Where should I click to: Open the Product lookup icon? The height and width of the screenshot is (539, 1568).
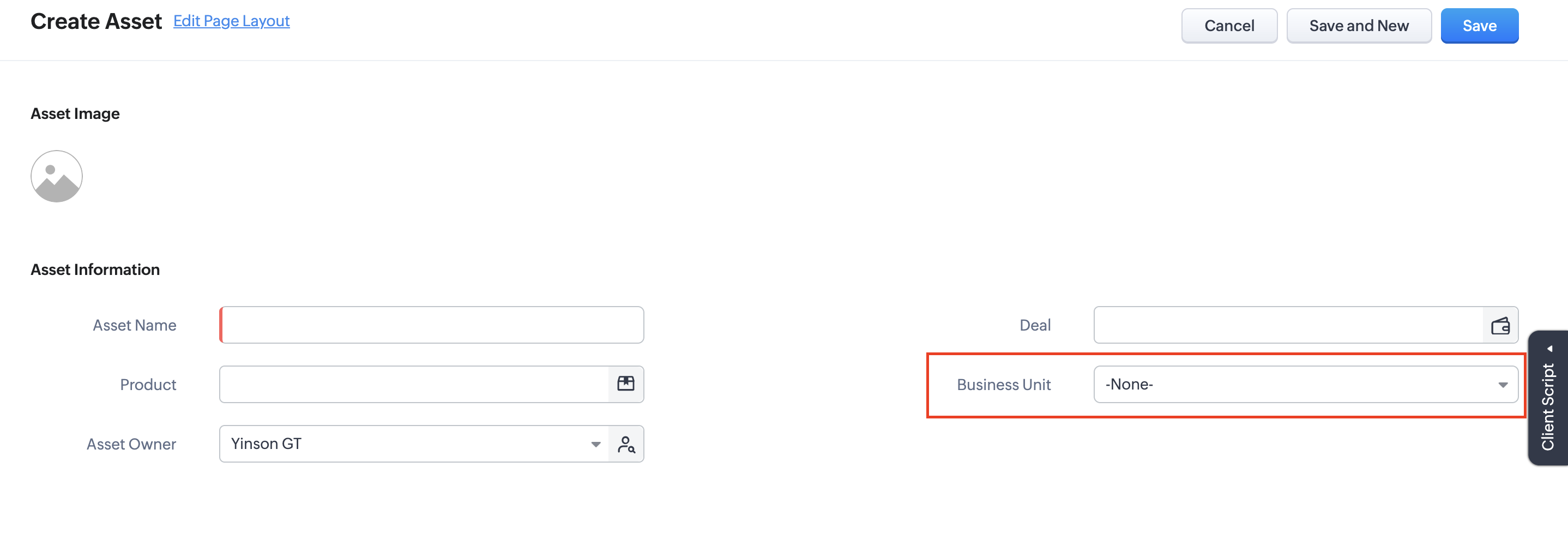click(626, 384)
